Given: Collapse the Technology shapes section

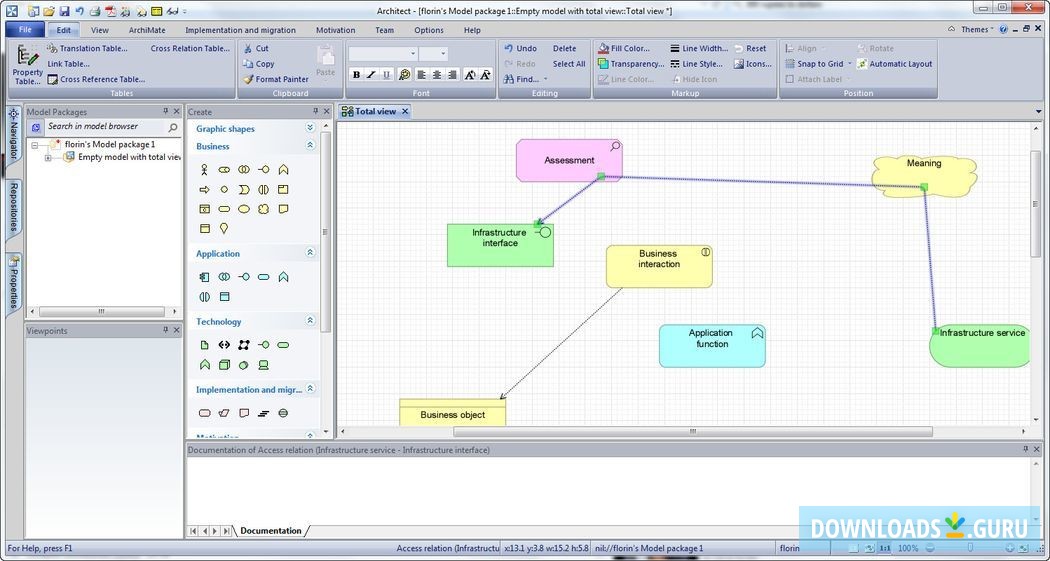Looking at the screenshot, I should [310, 321].
